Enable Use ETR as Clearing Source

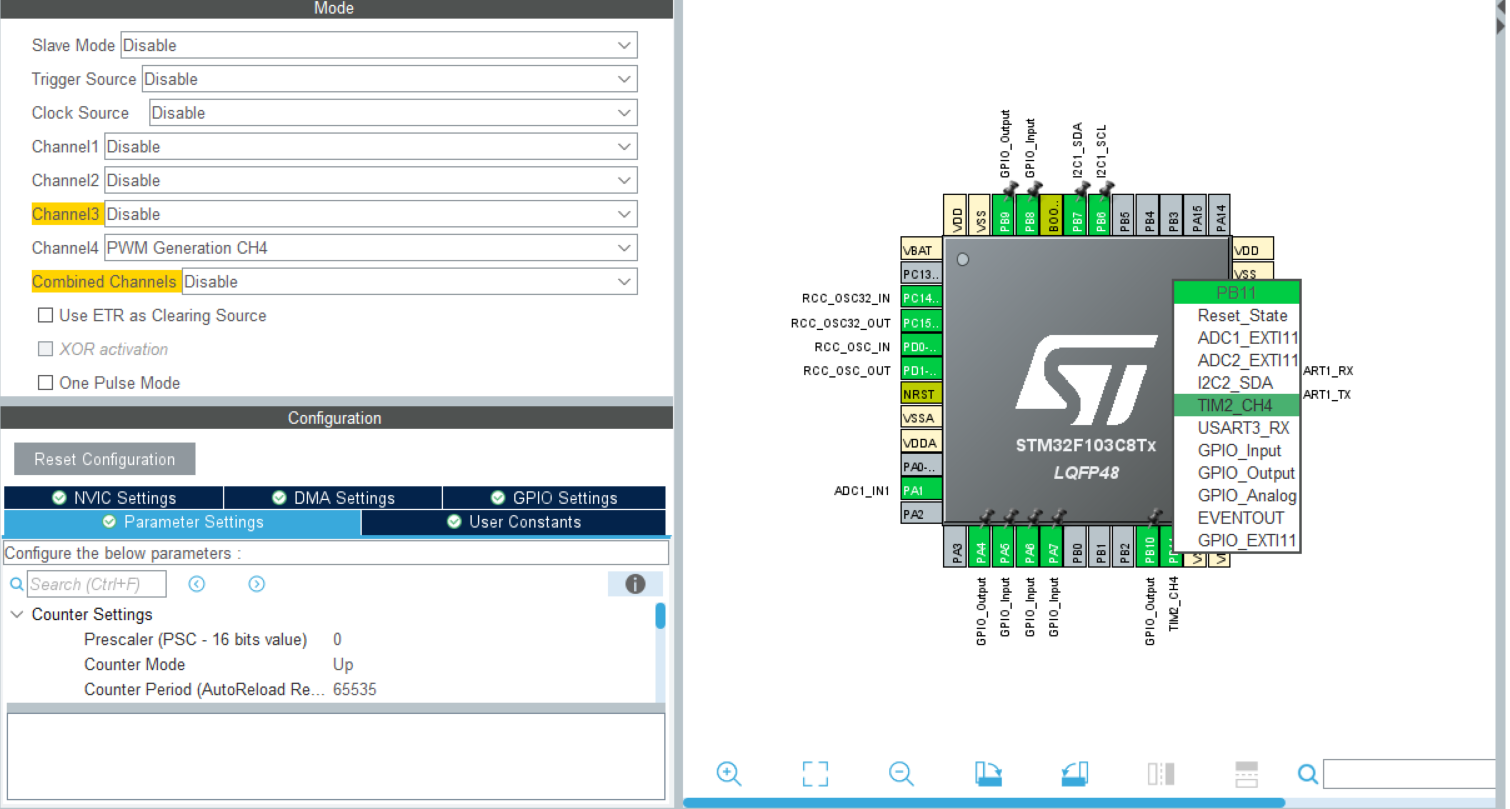(x=45, y=315)
